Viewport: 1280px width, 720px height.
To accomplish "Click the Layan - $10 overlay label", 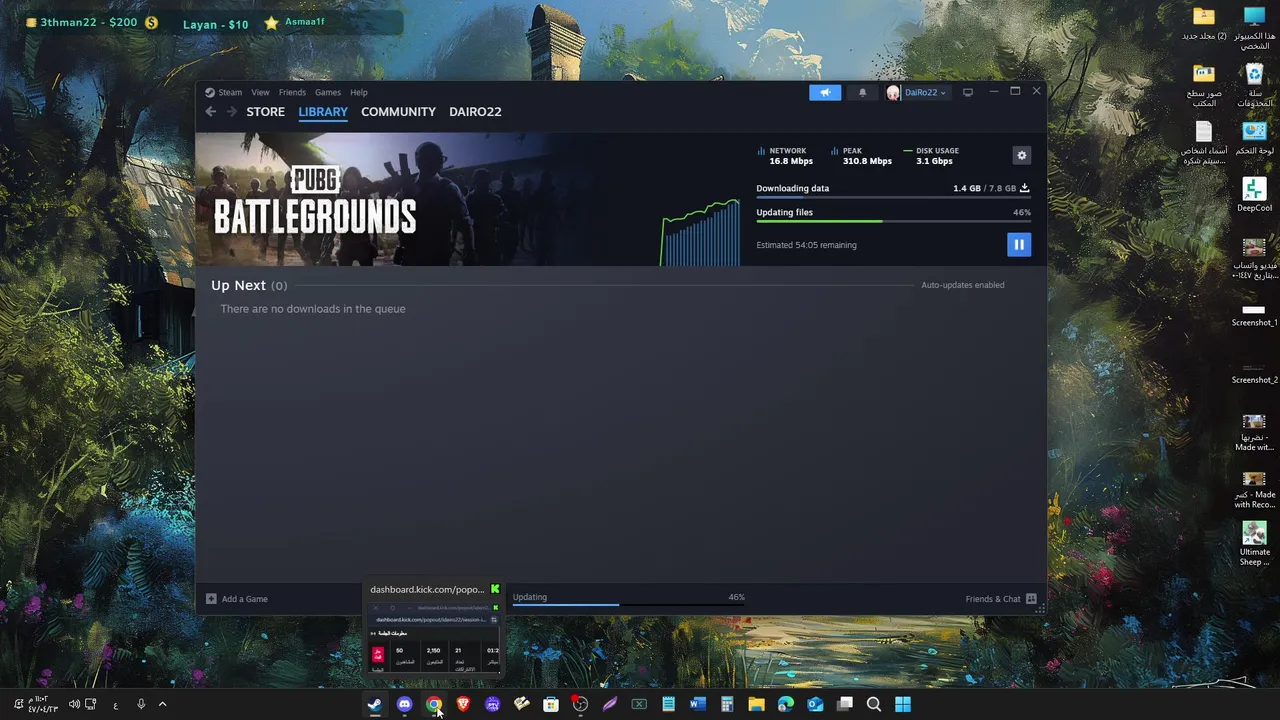I will 216,24.
